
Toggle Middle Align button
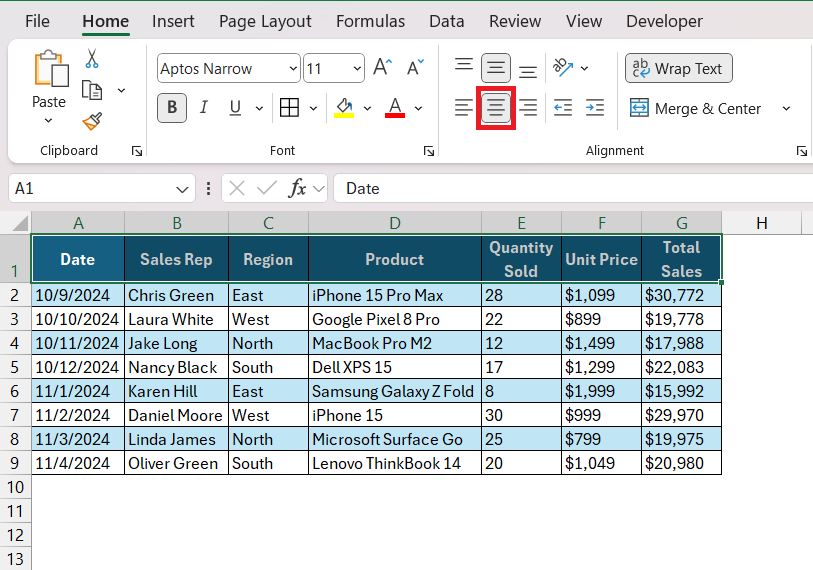point(496,67)
